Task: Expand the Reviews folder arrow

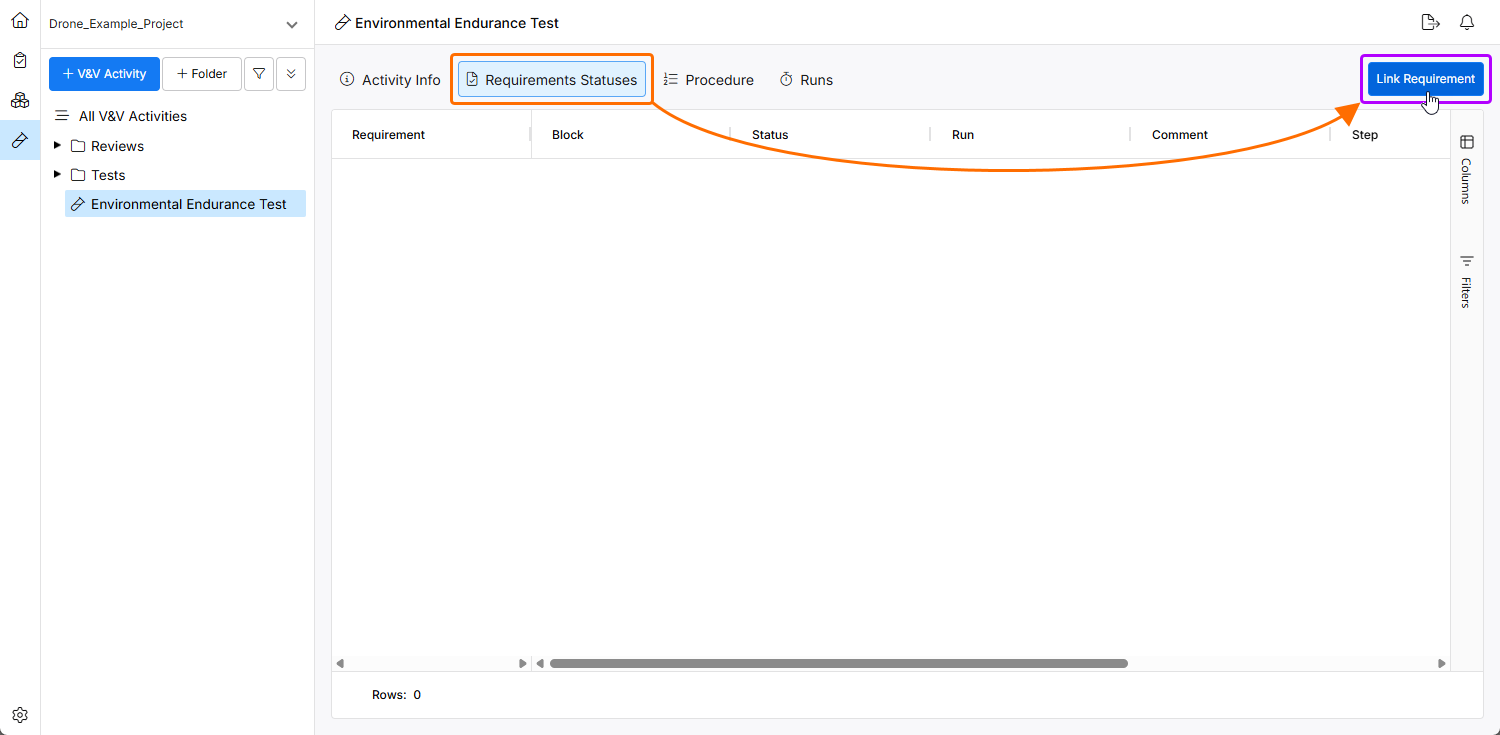Action: [x=57, y=146]
